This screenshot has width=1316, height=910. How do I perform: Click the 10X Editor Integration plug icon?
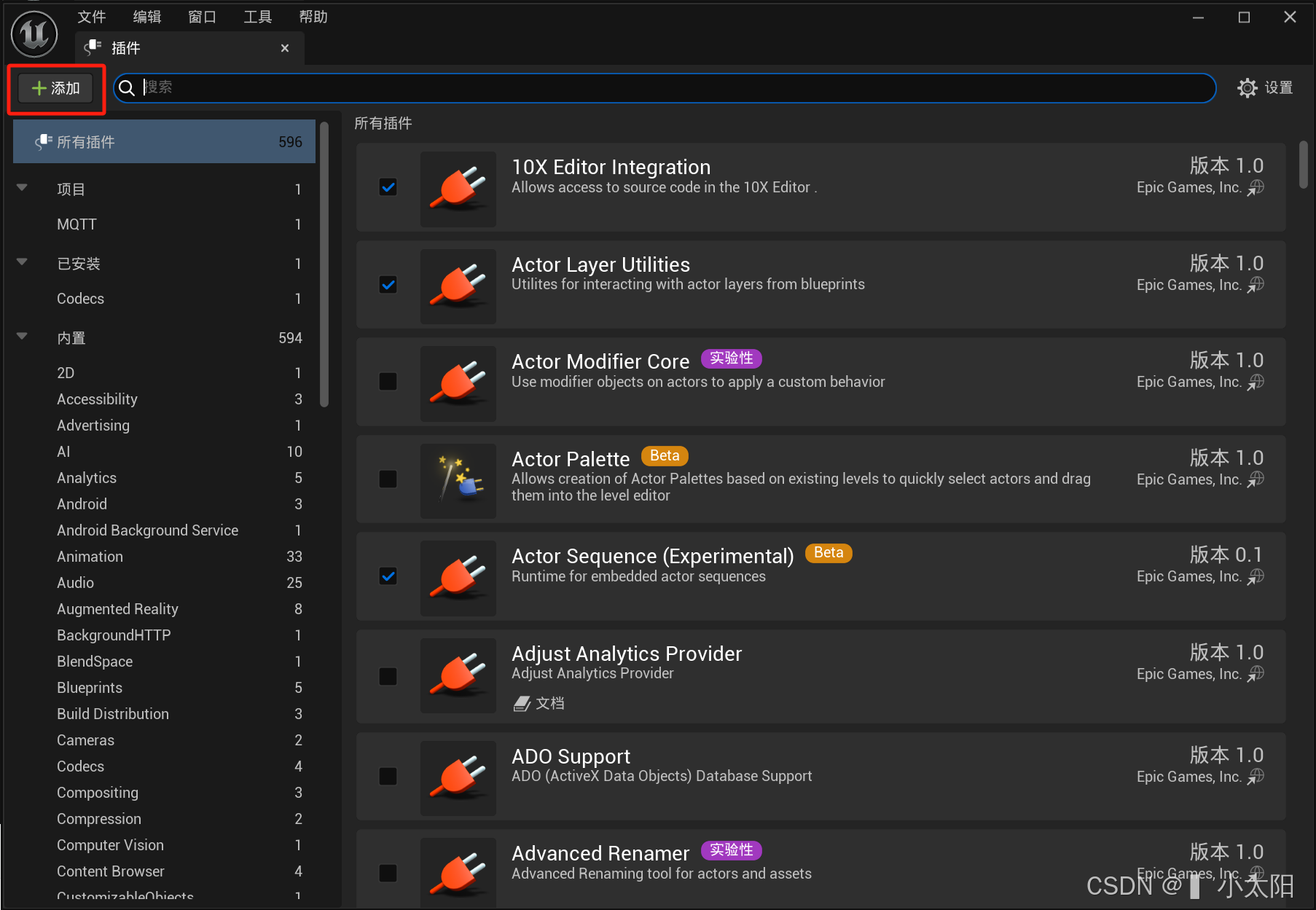[458, 189]
